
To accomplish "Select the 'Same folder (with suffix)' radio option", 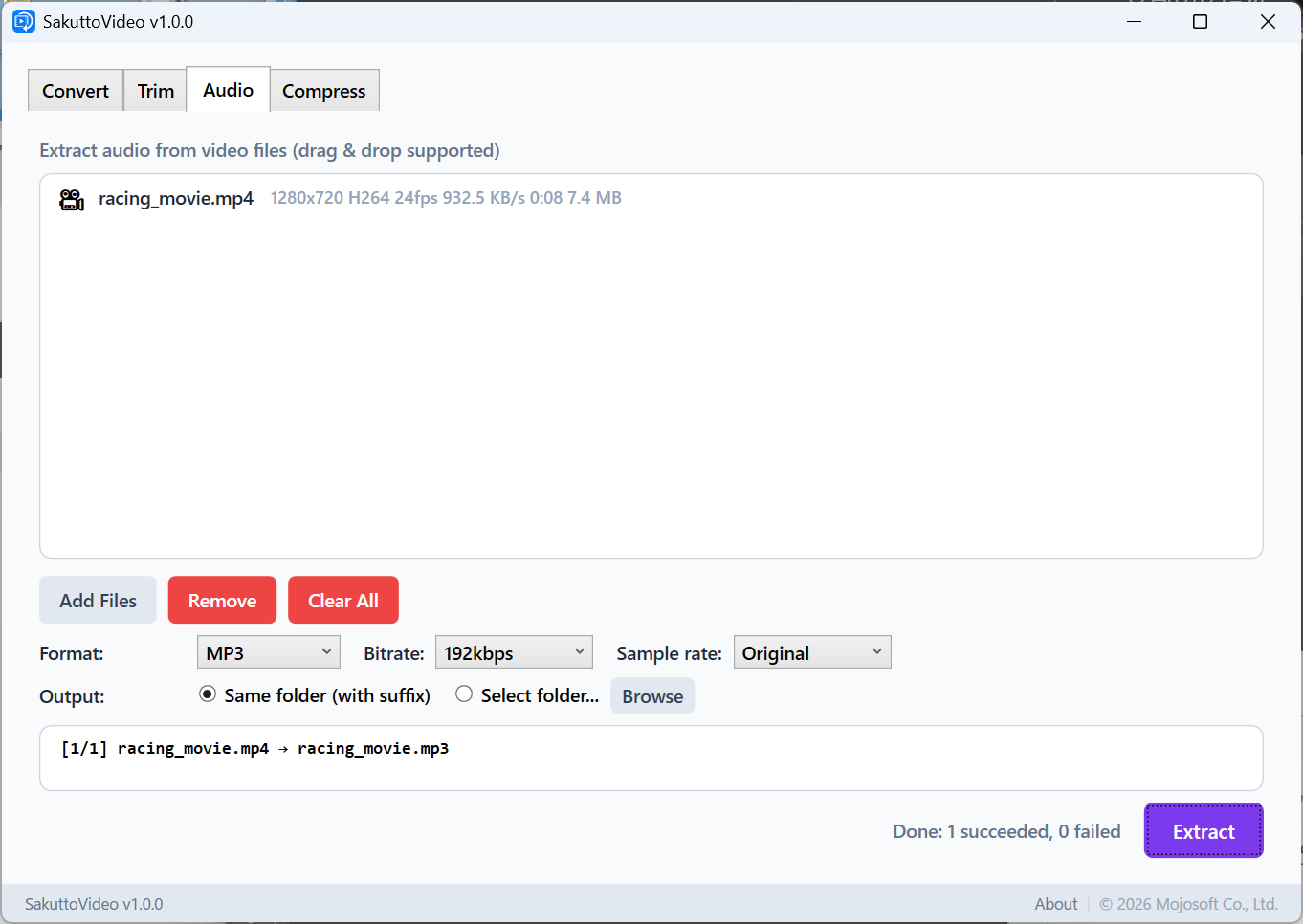I will [208, 694].
